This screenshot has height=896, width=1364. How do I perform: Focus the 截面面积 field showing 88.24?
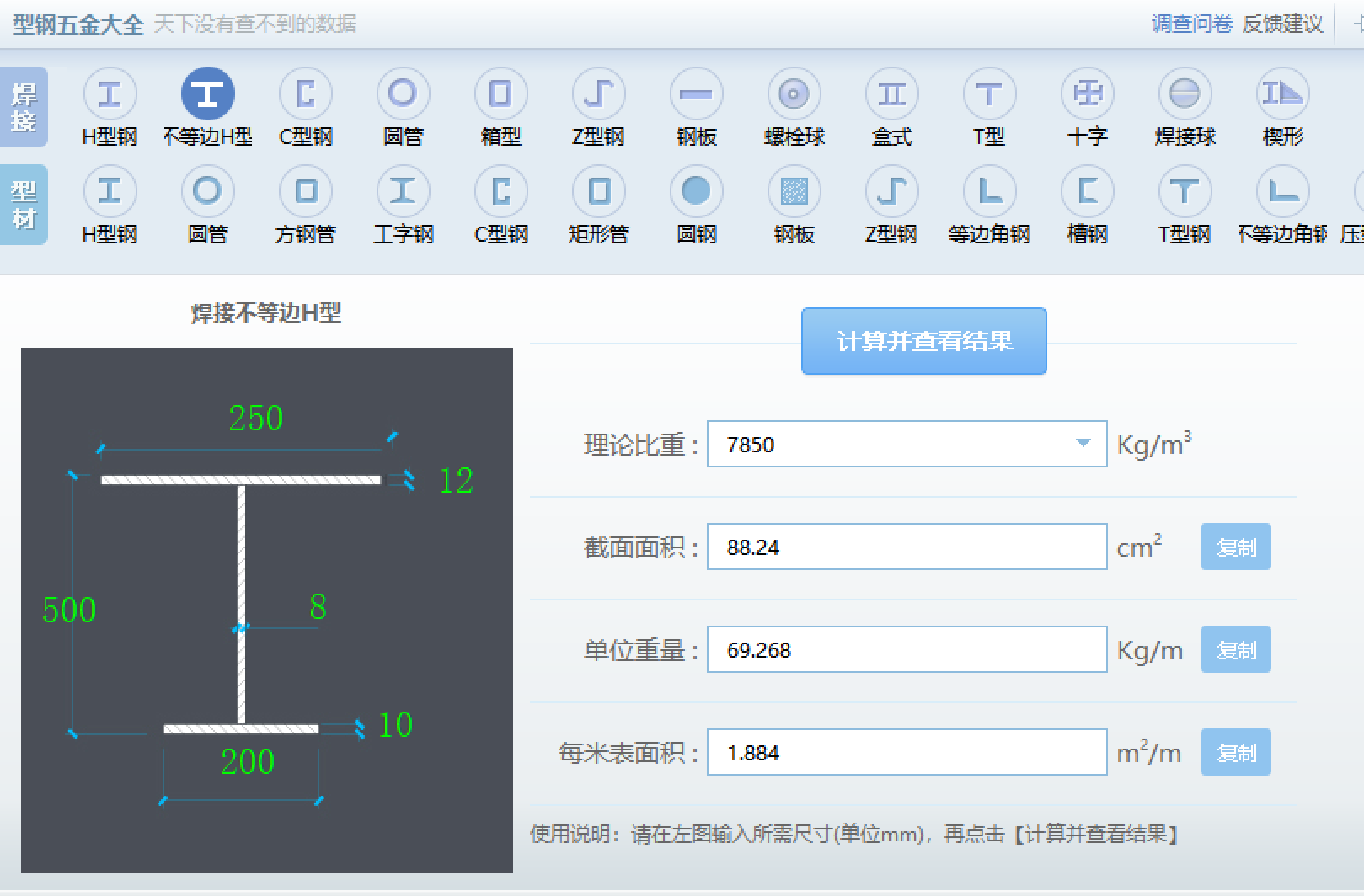[x=907, y=547]
